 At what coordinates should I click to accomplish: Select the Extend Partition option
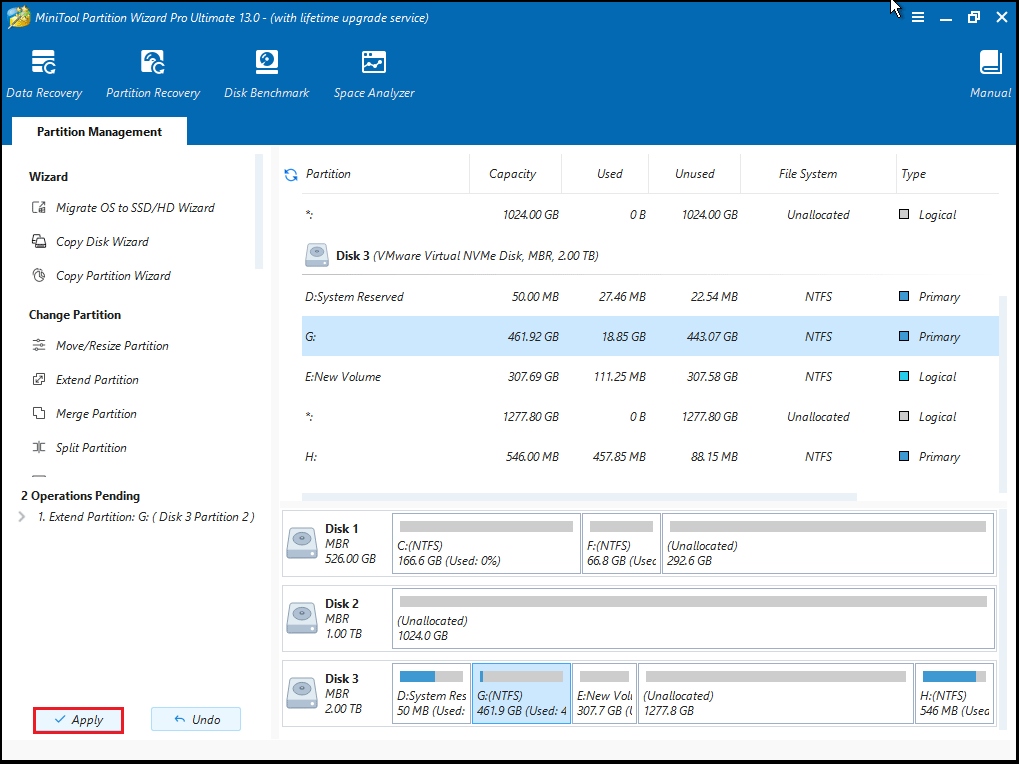point(98,379)
